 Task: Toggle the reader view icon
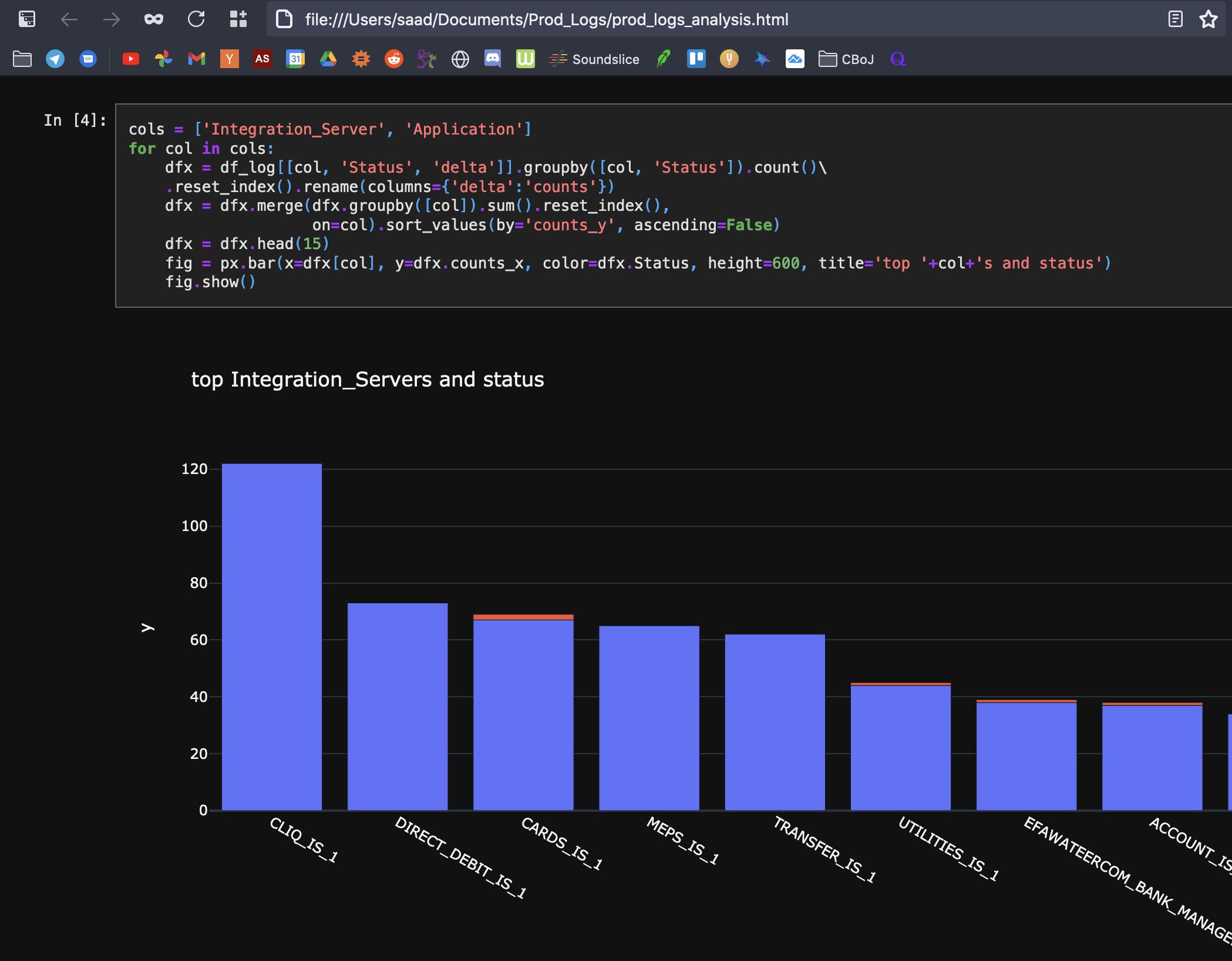[1175, 19]
